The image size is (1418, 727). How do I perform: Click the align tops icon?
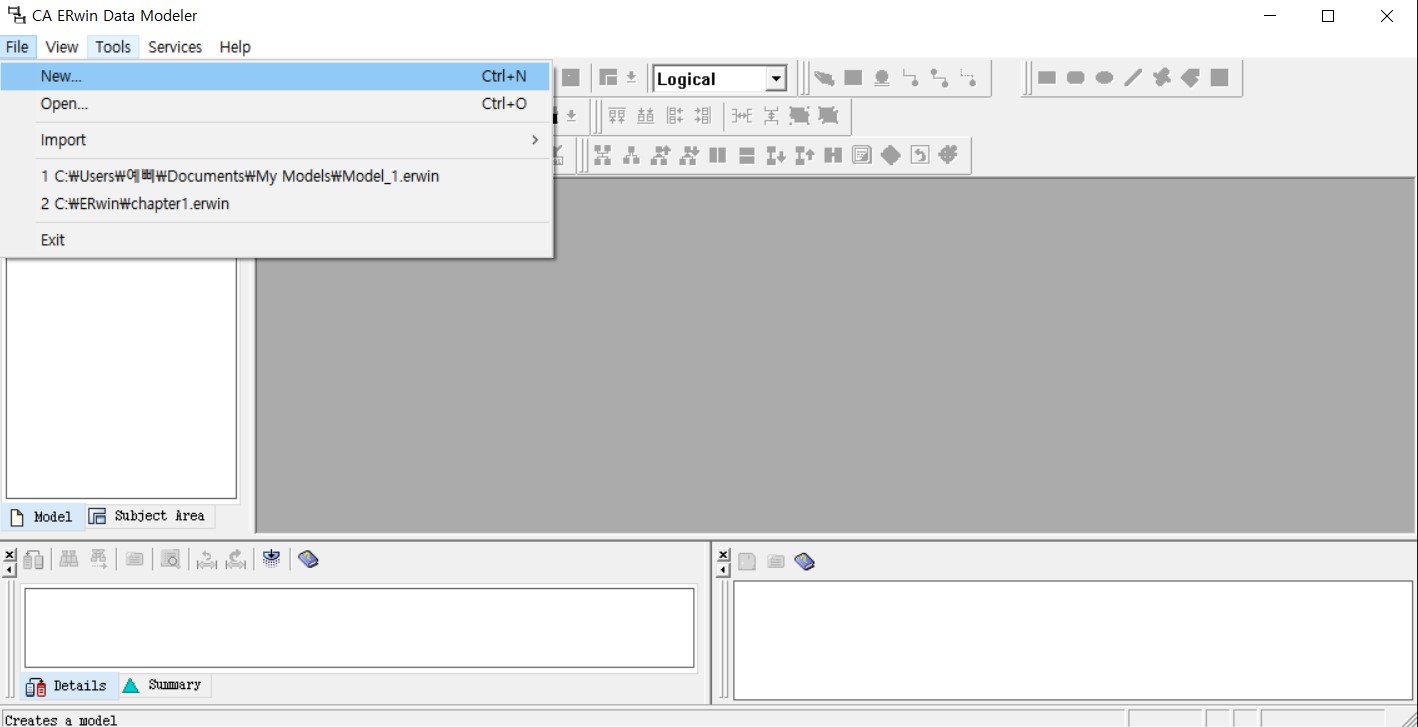[617, 116]
